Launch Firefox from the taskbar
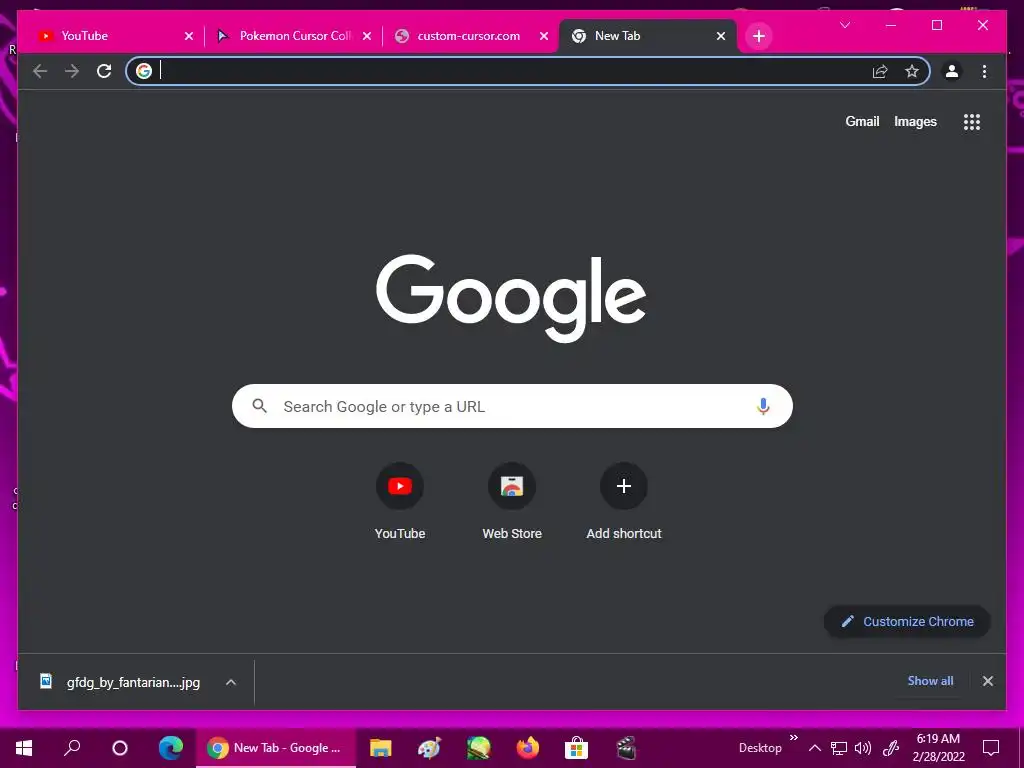The width and height of the screenshot is (1024, 768). tap(528, 748)
